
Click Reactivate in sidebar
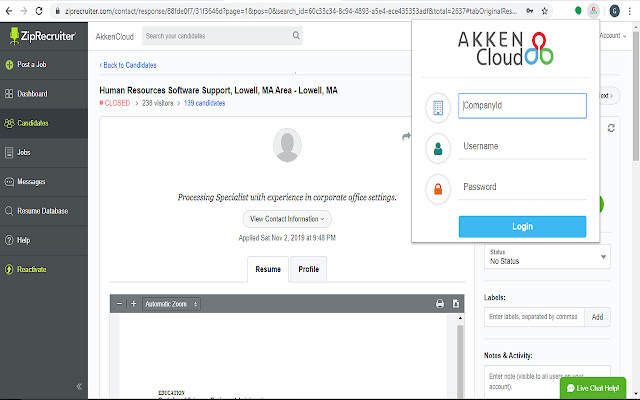click(x=44, y=269)
